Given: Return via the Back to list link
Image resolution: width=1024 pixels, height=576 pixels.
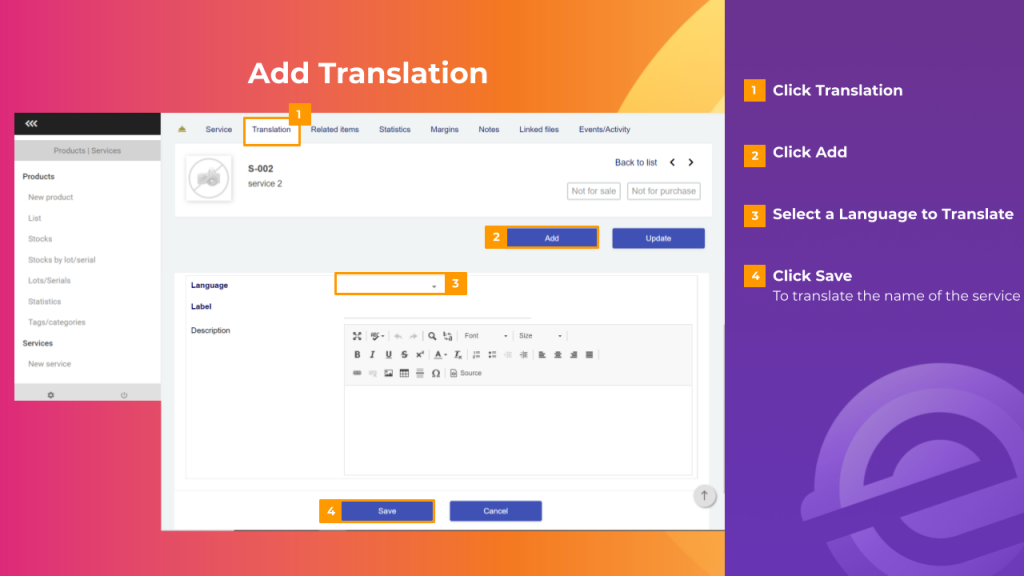Looking at the screenshot, I should (x=636, y=161).
